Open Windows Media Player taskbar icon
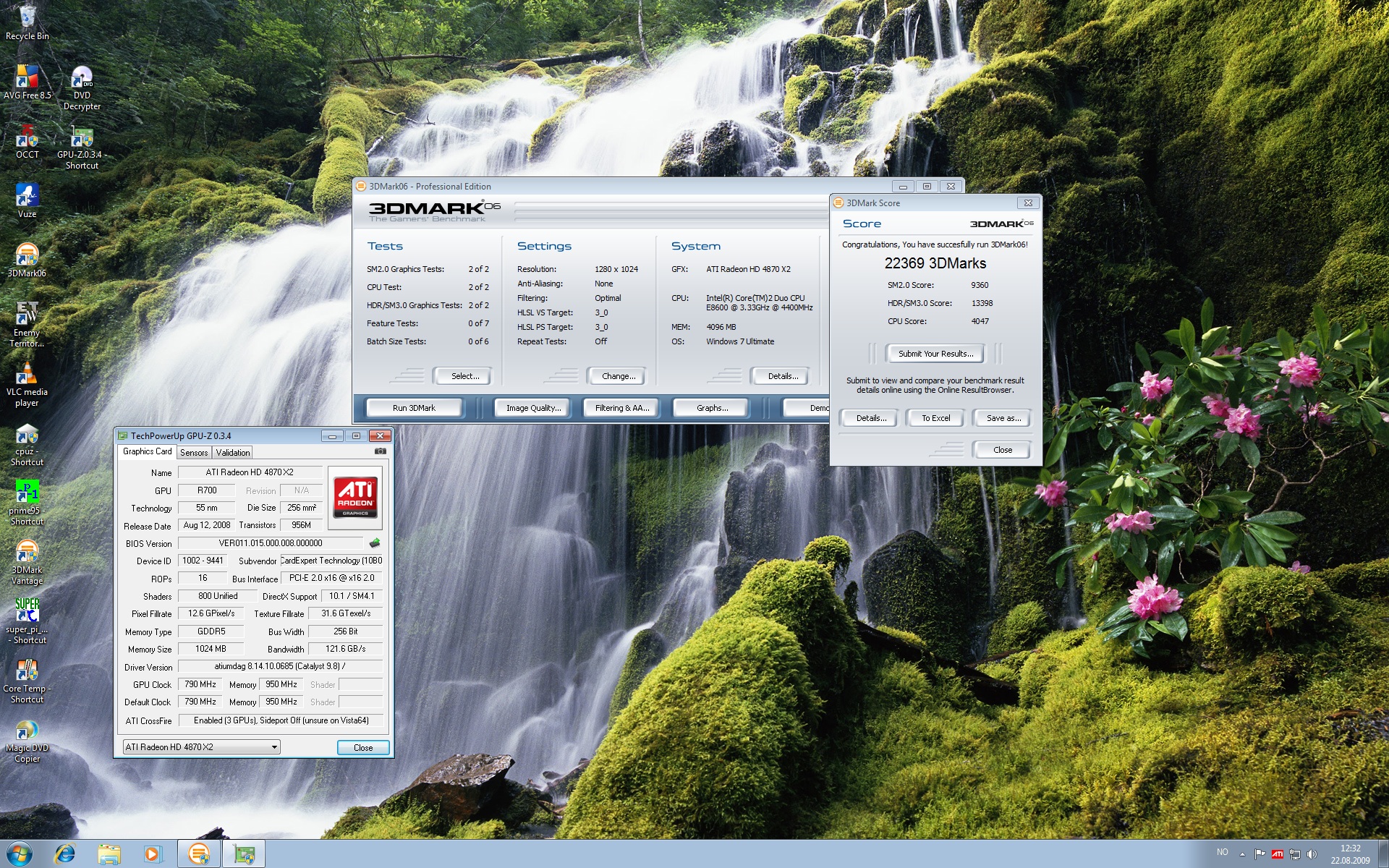Viewport: 1389px width, 868px height. [153, 854]
